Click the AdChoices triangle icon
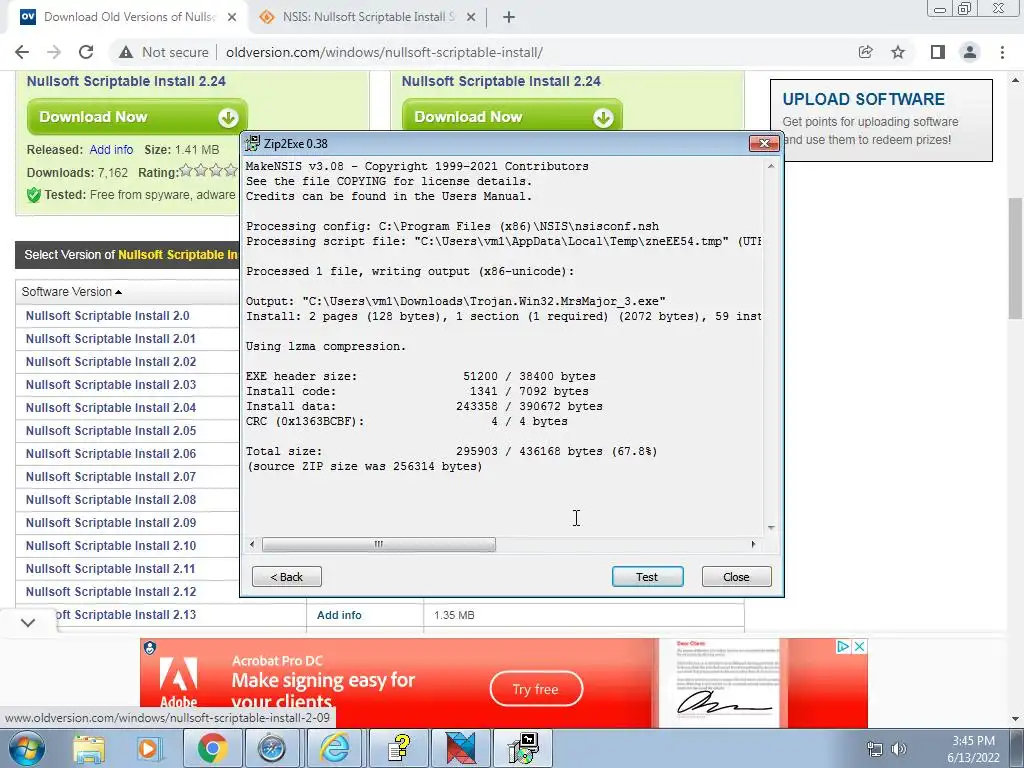This screenshot has height=768, width=1024. [x=844, y=647]
